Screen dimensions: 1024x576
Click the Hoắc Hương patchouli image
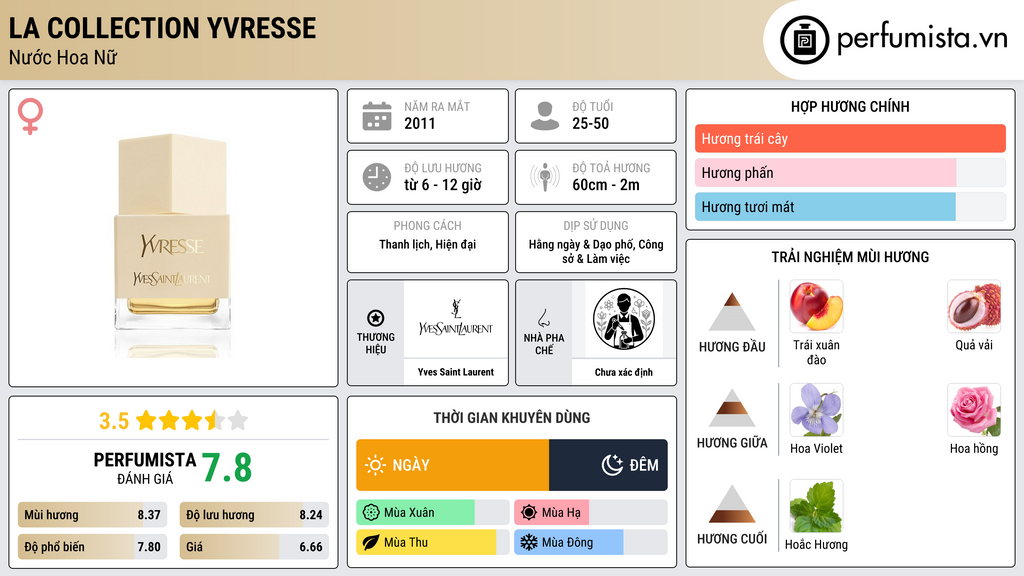pos(816,506)
